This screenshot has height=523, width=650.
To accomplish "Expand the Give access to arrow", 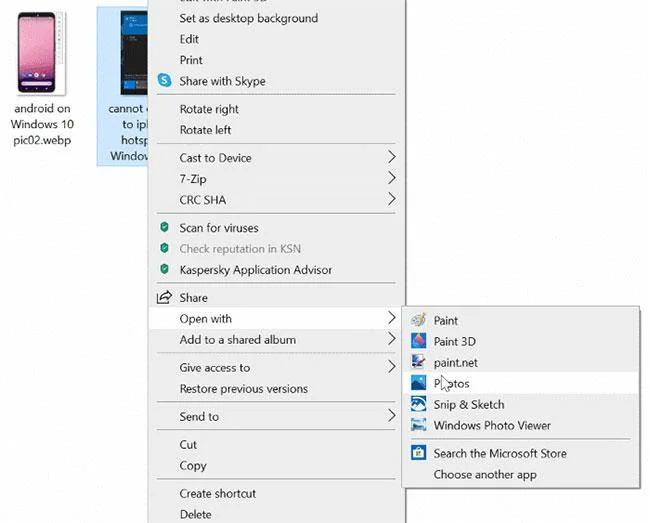I will point(391,367).
